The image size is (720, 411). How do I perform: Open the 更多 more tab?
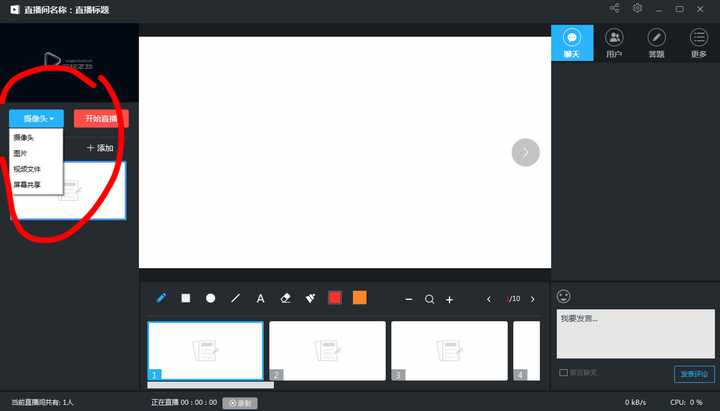coord(699,43)
